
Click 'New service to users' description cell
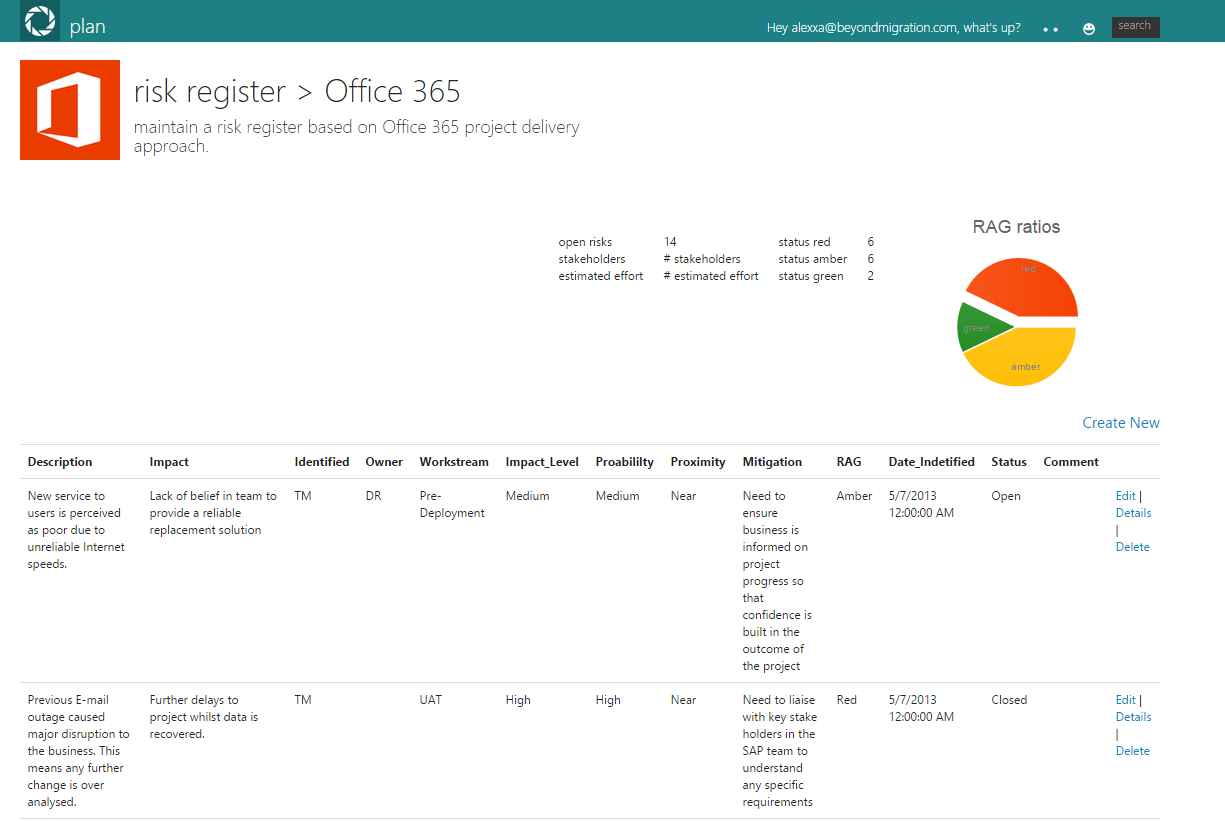tap(76, 530)
